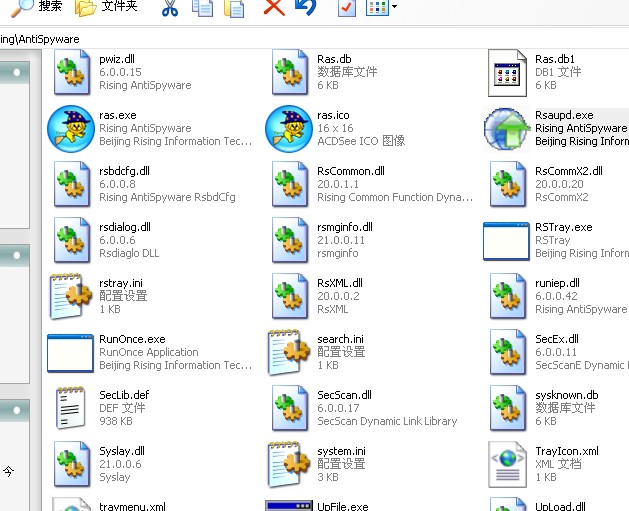Open the Folders view toolbar button

click(106, 7)
